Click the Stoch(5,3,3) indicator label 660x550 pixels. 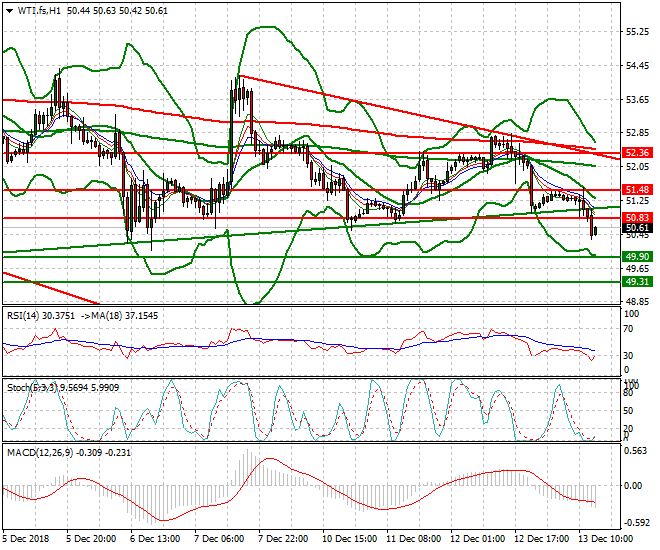[32, 387]
